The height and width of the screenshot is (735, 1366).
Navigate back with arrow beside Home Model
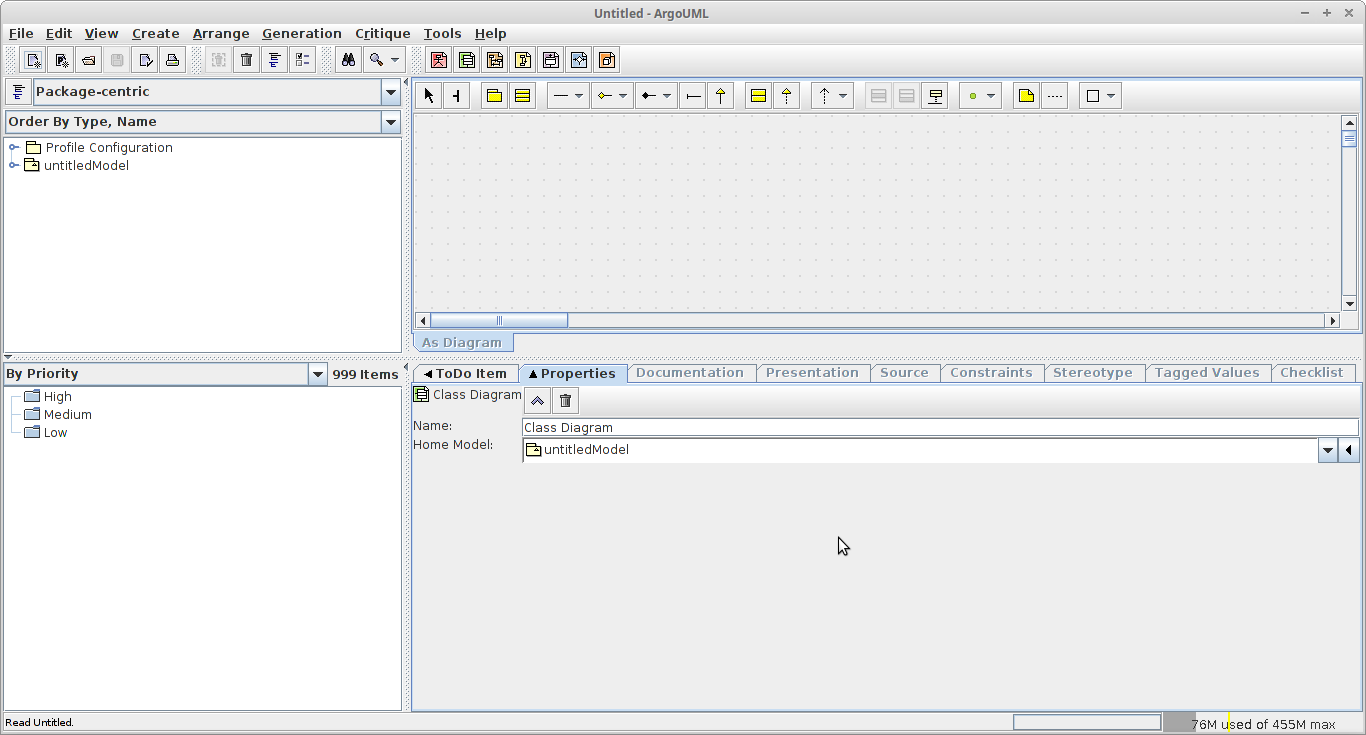[x=1349, y=450]
